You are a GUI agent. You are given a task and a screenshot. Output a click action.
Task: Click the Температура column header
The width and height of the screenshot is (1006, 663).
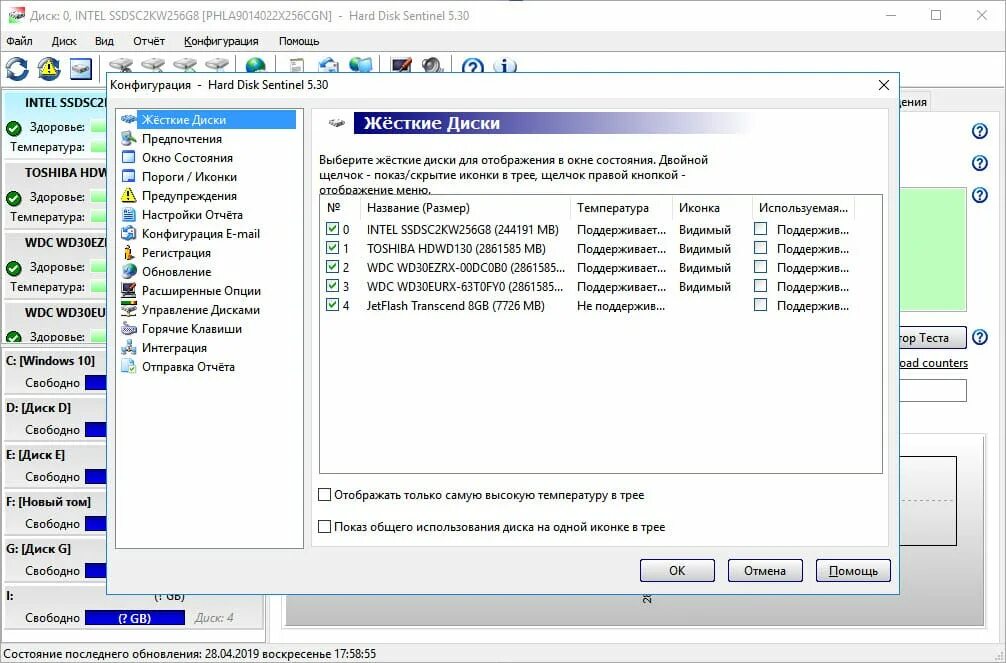click(x=621, y=208)
